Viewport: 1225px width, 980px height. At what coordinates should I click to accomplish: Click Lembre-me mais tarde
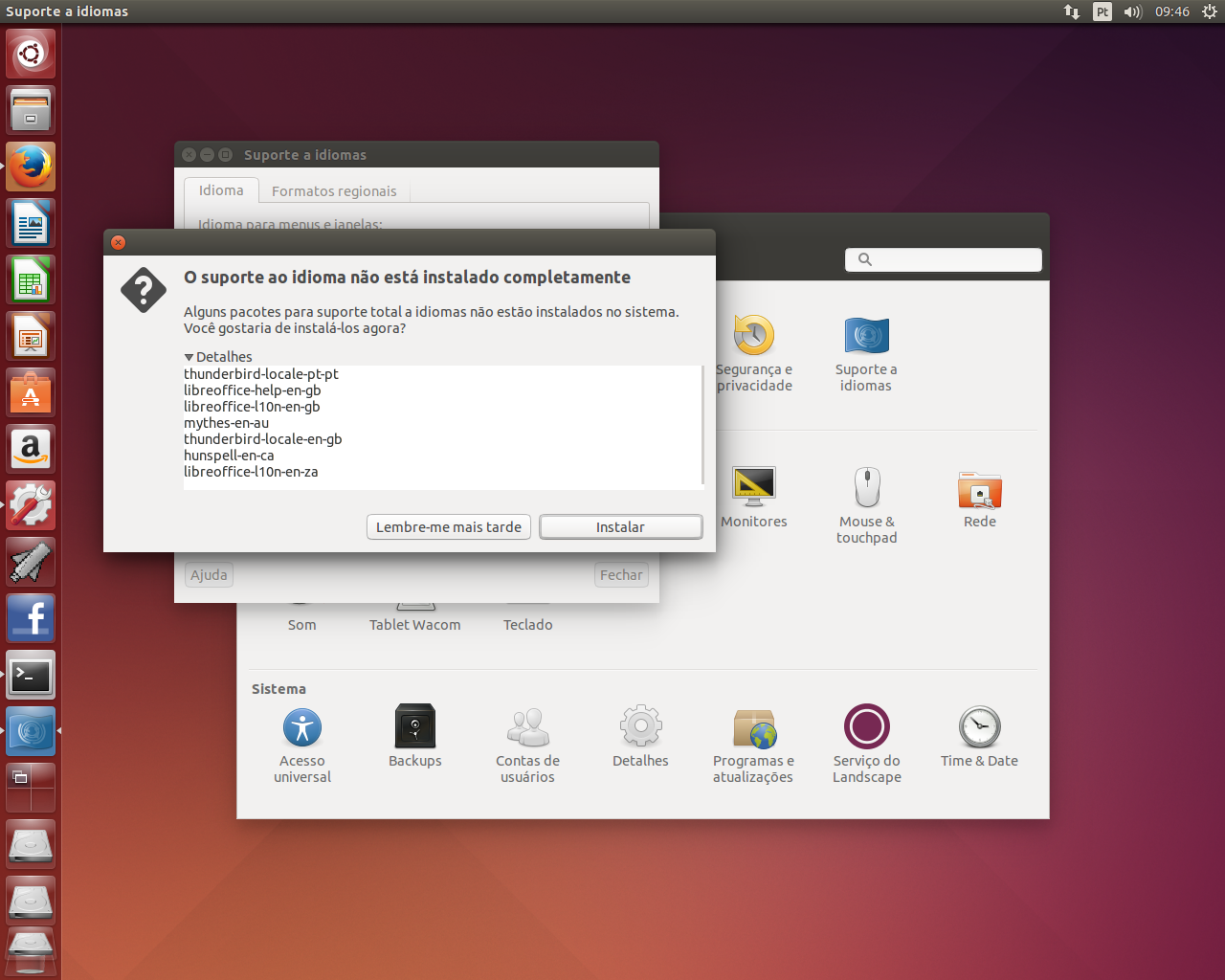click(x=448, y=526)
